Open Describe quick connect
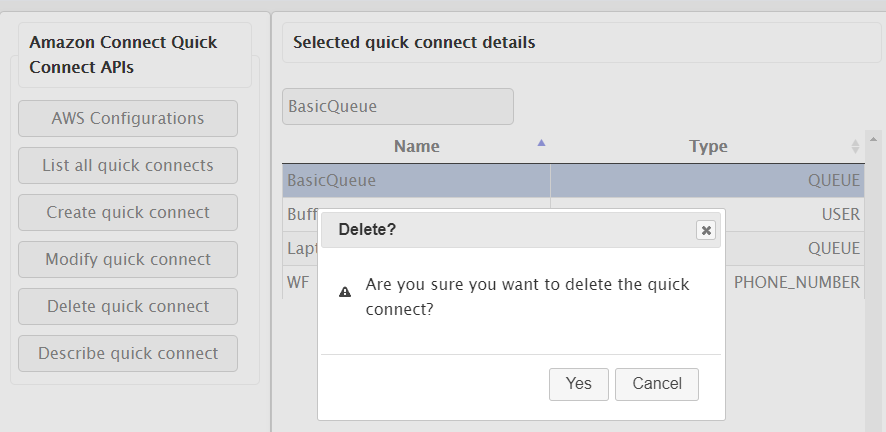The image size is (886, 432). 128,353
